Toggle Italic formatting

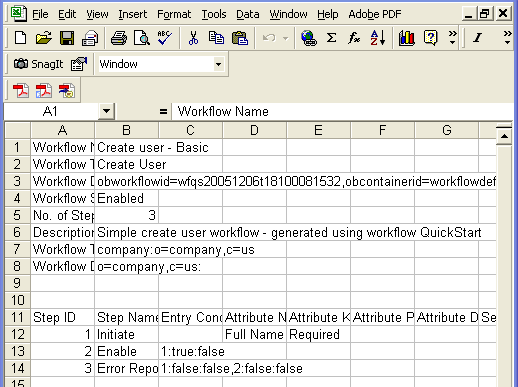coord(478,38)
